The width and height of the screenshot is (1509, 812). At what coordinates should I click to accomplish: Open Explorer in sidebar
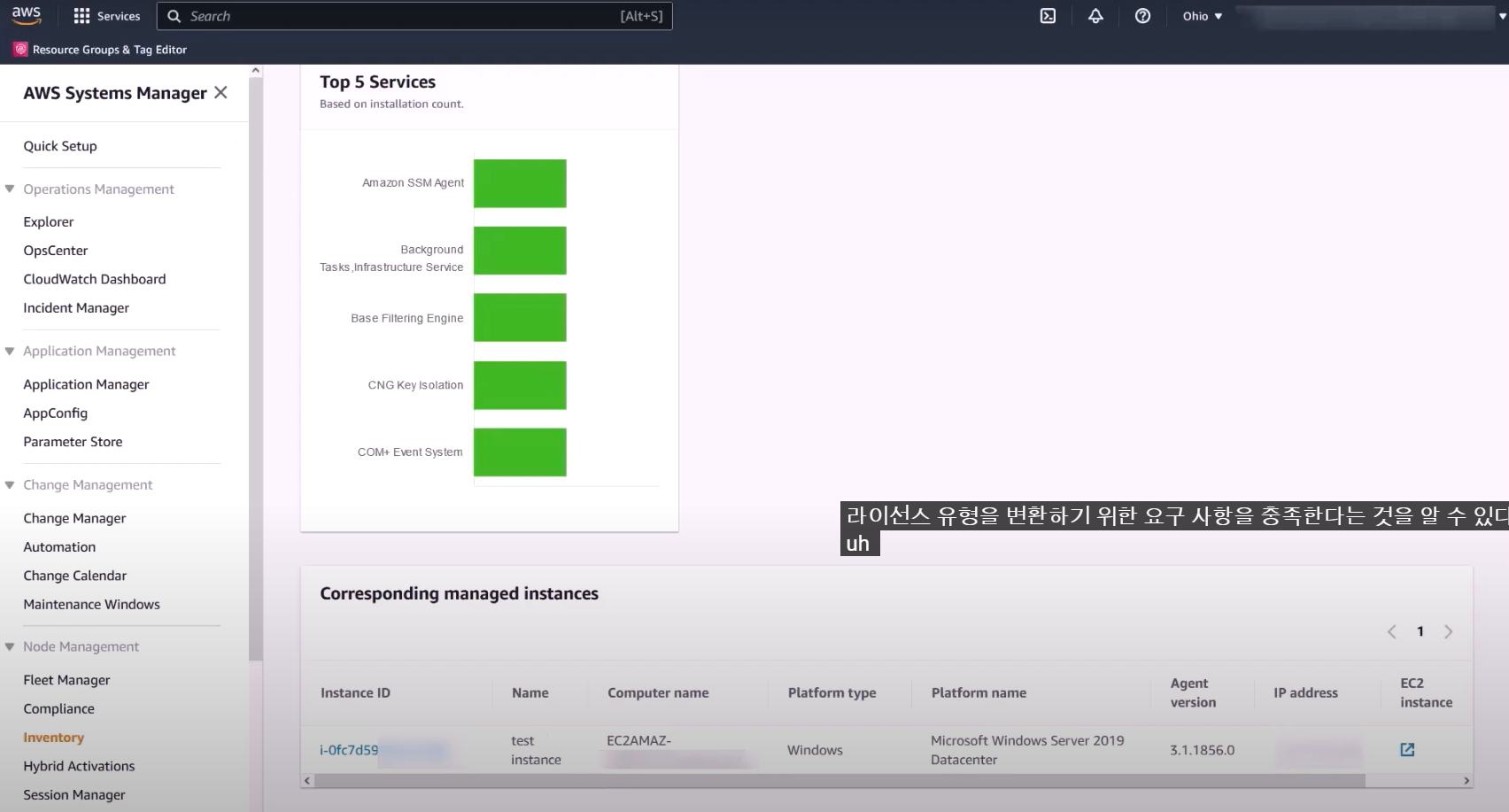click(49, 221)
